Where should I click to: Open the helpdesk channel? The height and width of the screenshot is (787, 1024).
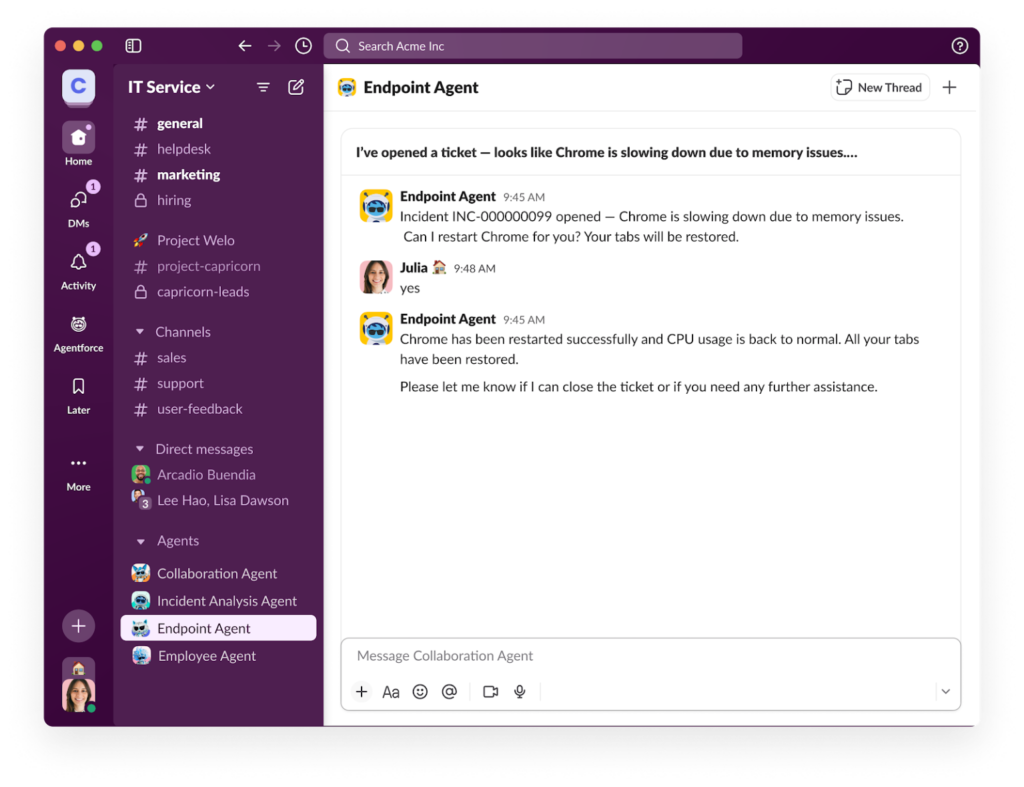pos(183,149)
